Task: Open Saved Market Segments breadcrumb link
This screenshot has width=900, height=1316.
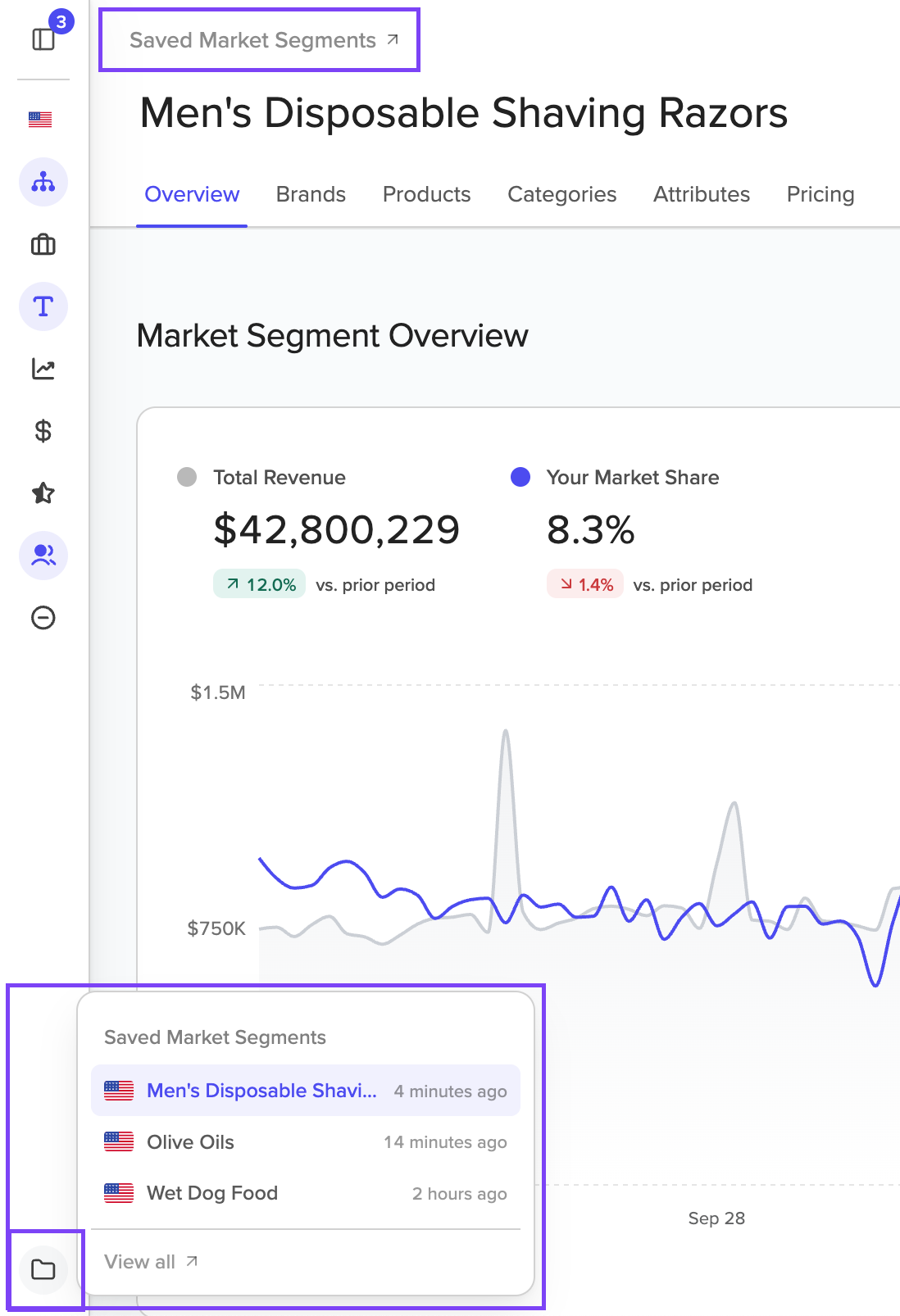Action: point(264,40)
